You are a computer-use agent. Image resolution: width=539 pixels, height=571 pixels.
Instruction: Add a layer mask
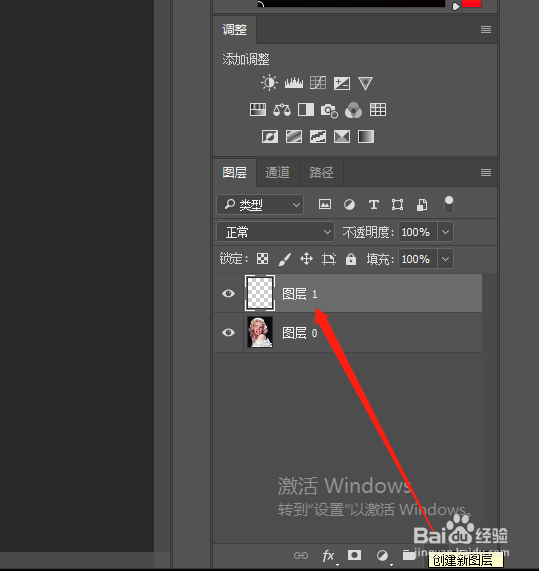[354, 555]
